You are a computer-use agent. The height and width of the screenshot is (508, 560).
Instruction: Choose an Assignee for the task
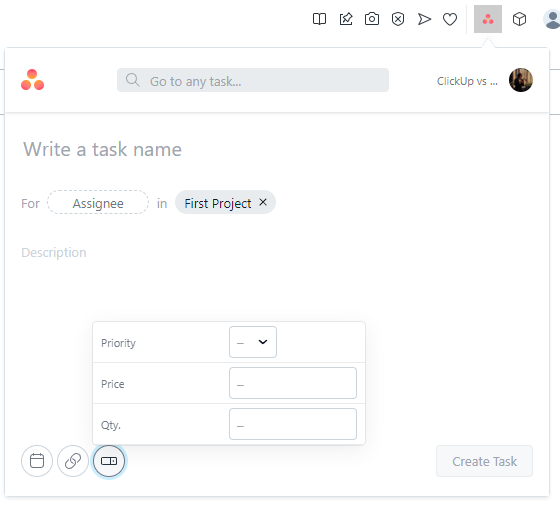click(x=98, y=203)
